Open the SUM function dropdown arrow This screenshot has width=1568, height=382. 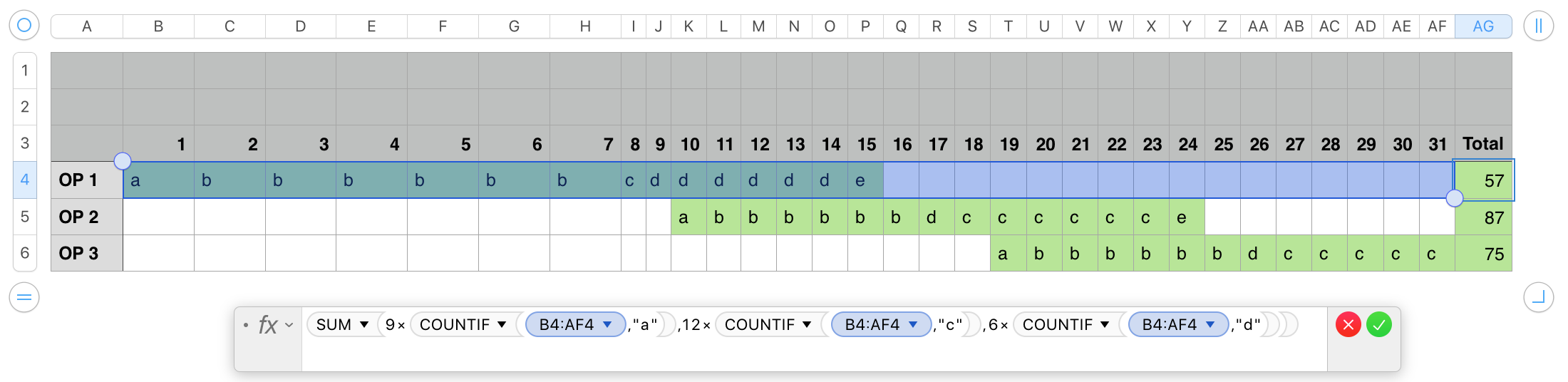pyautogui.click(x=364, y=325)
